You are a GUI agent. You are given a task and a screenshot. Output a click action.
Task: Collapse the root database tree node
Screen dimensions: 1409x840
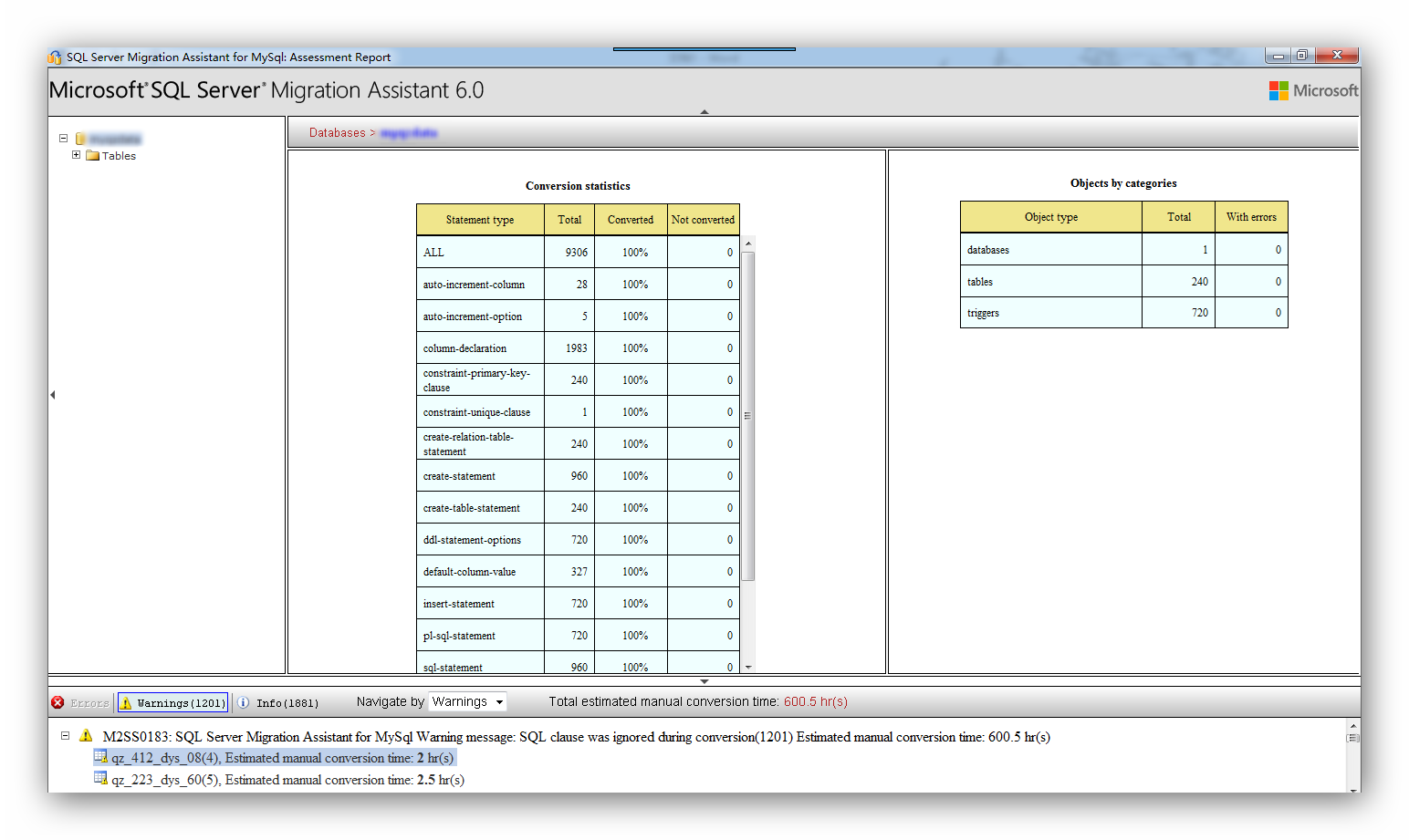63,139
